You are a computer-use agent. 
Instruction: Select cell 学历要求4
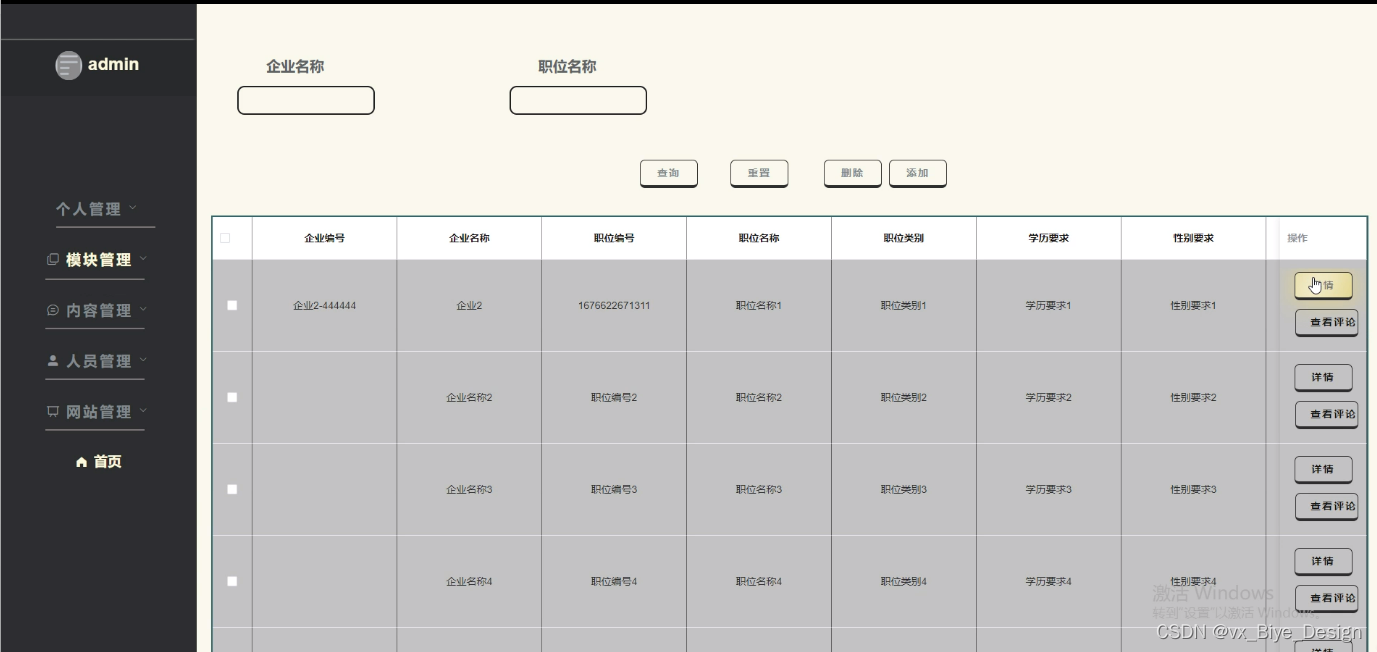point(1048,581)
